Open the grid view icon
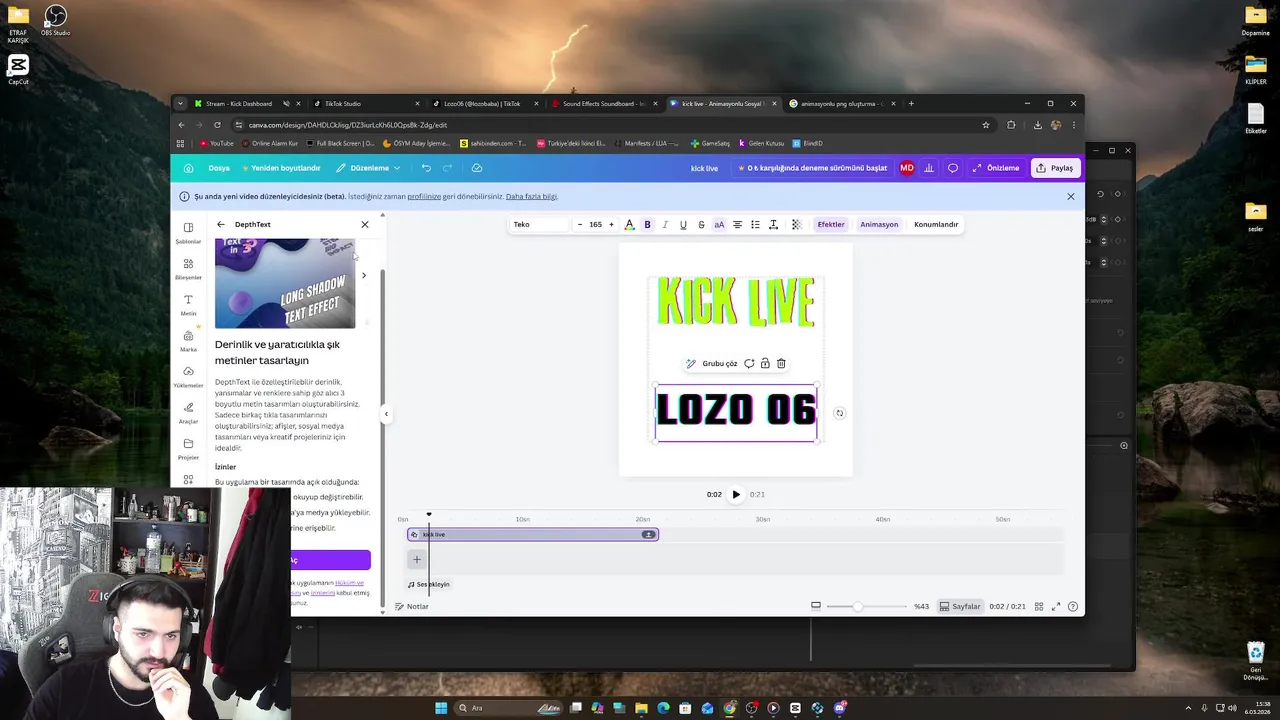The height and width of the screenshot is (720, 1280). click(x=1039, y=606)
